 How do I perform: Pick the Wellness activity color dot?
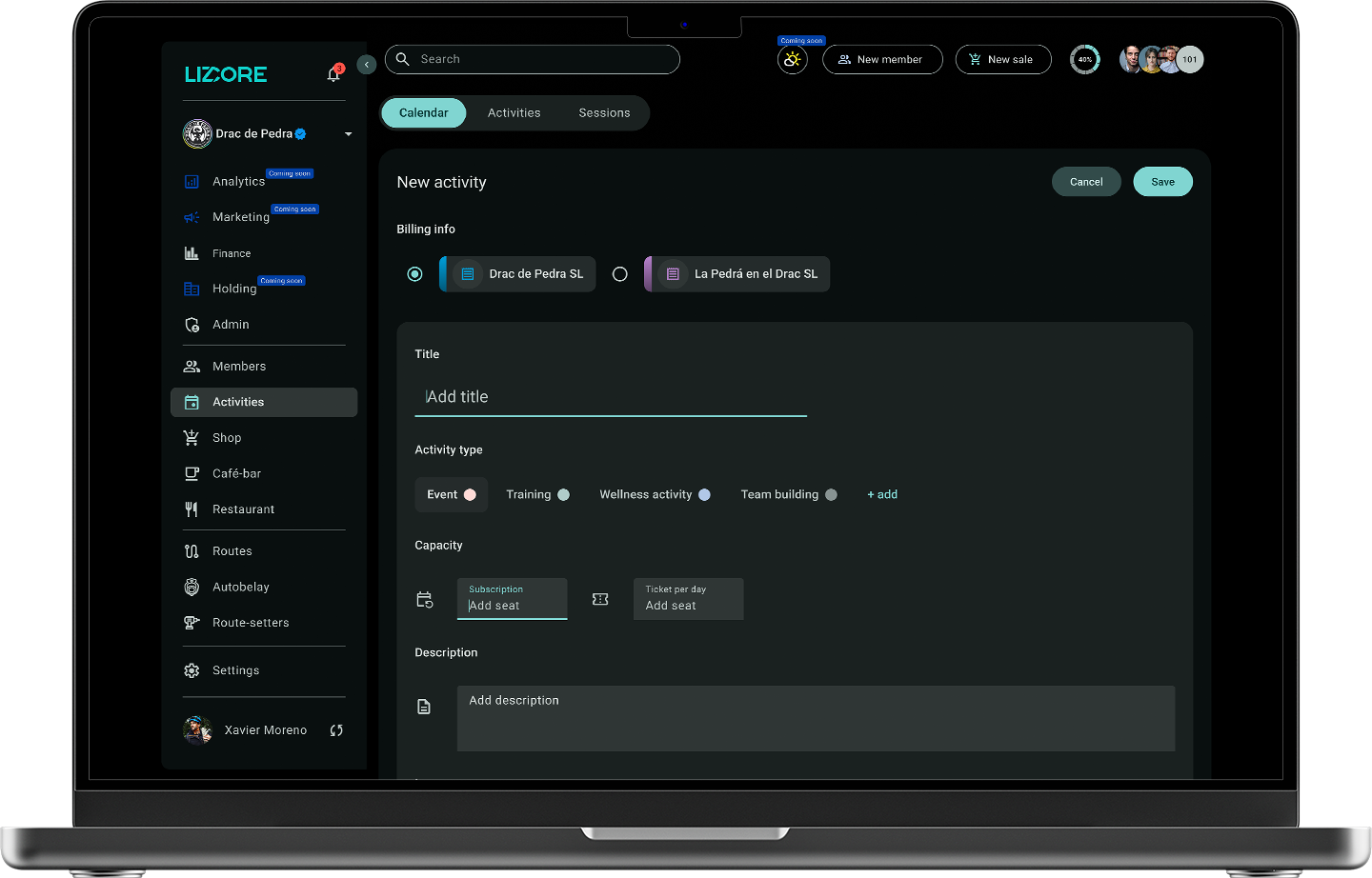(704, 495)
